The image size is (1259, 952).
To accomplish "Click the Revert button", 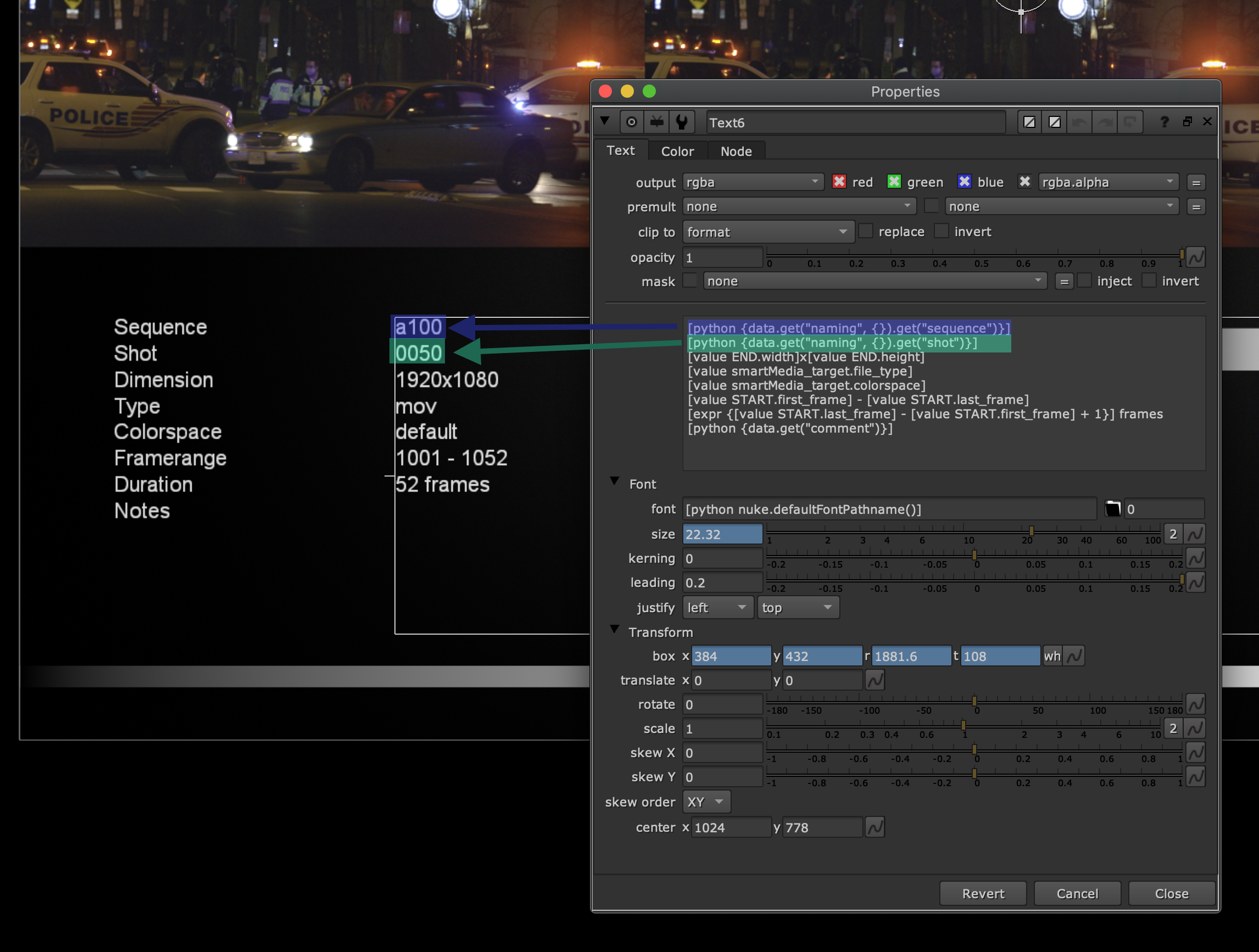I will 983,893.
